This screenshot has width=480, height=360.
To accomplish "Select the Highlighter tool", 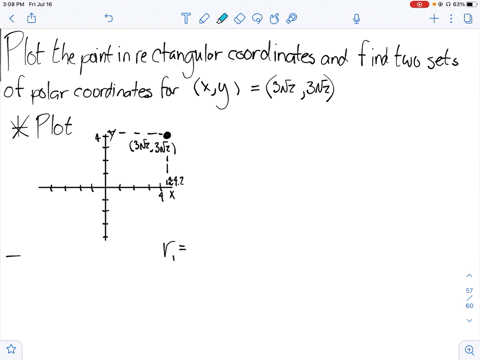I will coord(222,18).
